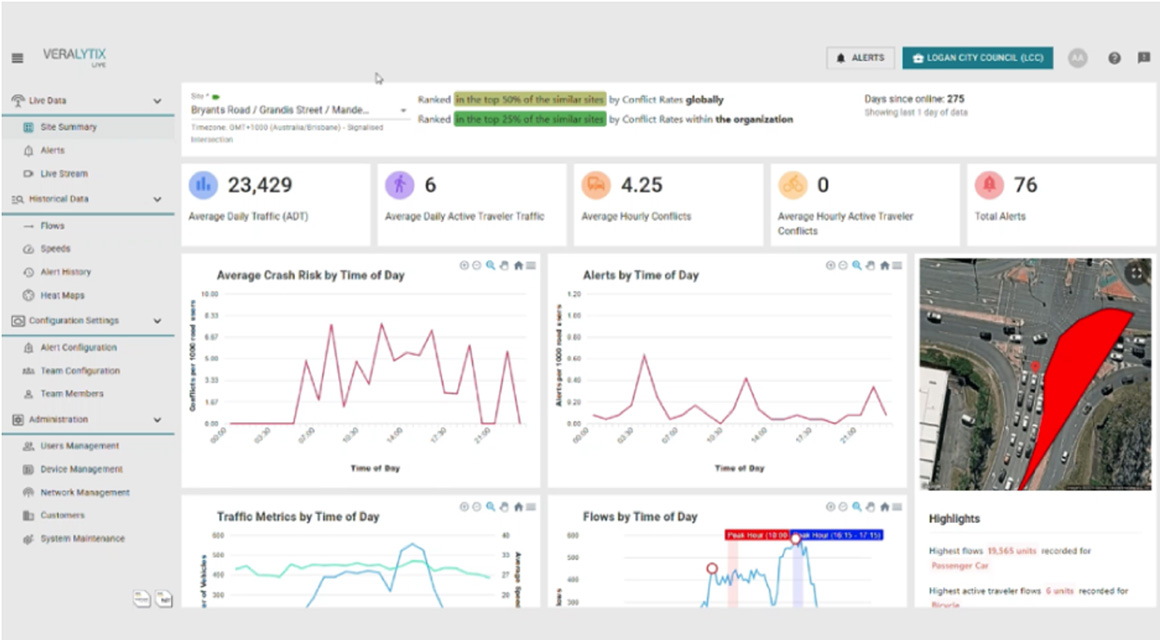This screenshot has width=1160, height=640.
Task: Open Device Management page
Action: tap(81, 469)
